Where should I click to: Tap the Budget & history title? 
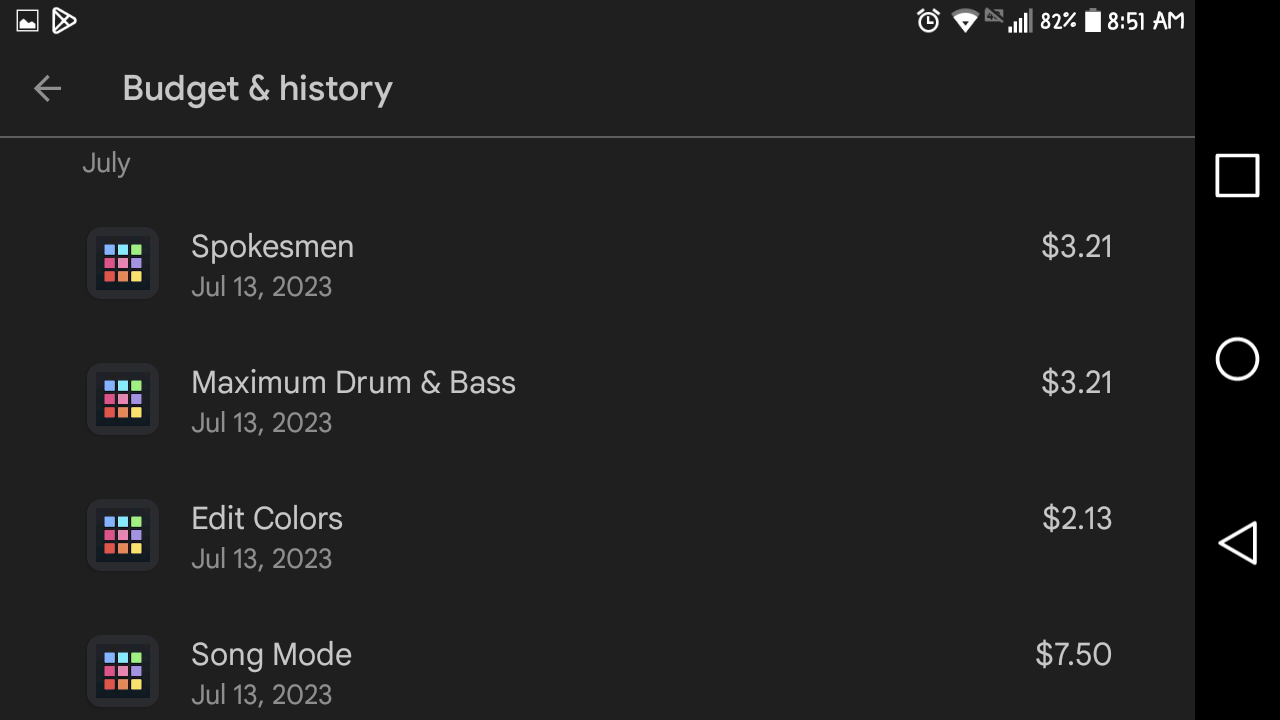point(257,89)
